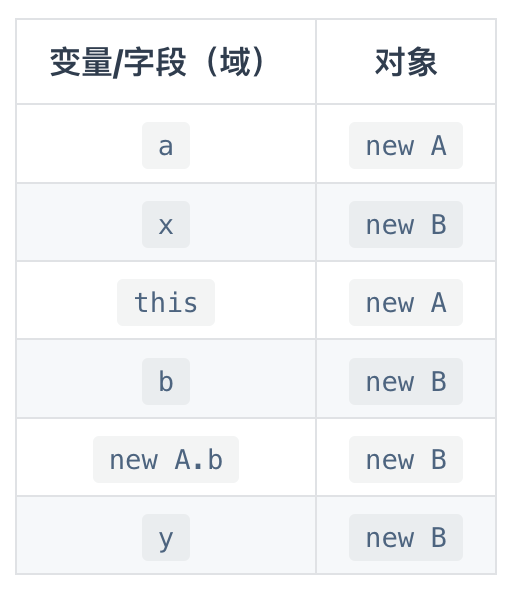Click the parenthesized 域 in the header

(x=236, y=62)
